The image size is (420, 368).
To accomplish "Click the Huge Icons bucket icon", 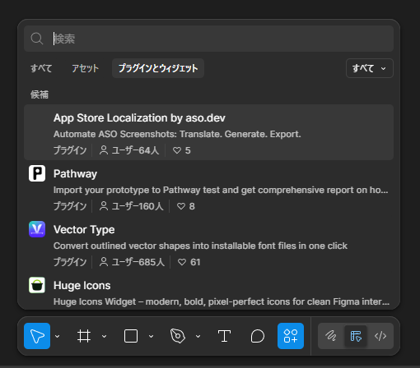I will click(37, 285).
